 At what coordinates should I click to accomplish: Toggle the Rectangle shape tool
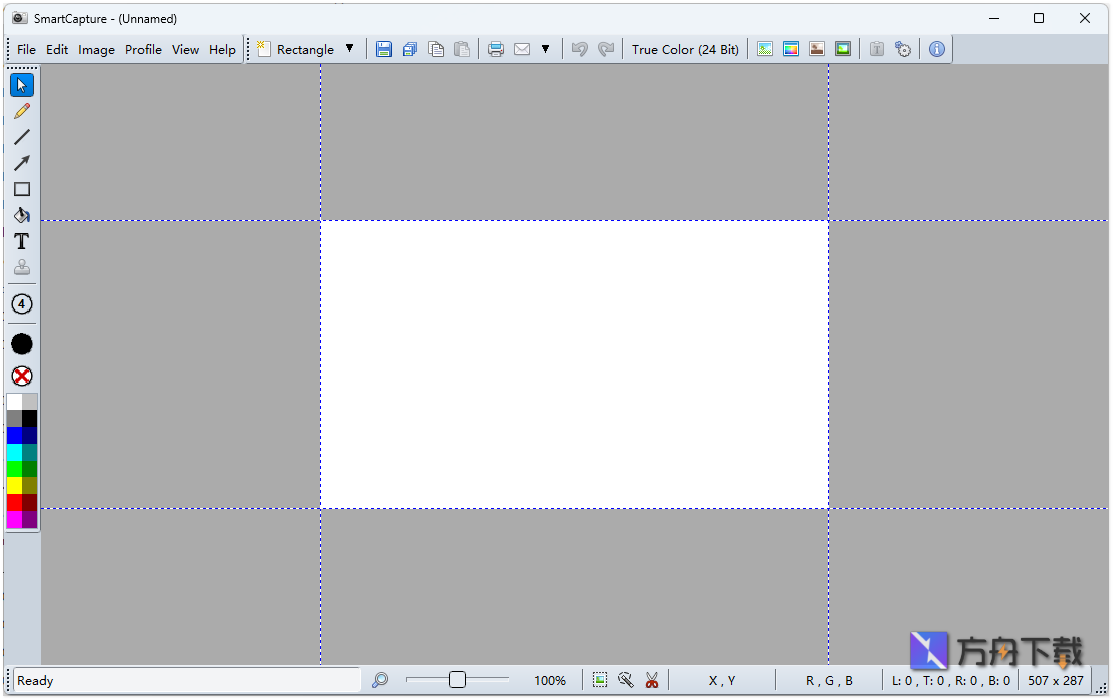[21, 189]
